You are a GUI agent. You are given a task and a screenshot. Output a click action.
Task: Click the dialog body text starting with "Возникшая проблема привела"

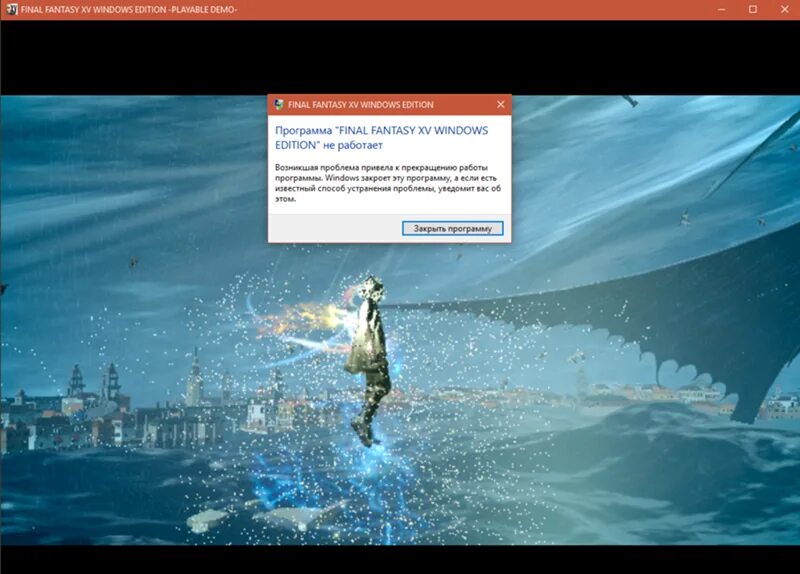tap(388, 183)
